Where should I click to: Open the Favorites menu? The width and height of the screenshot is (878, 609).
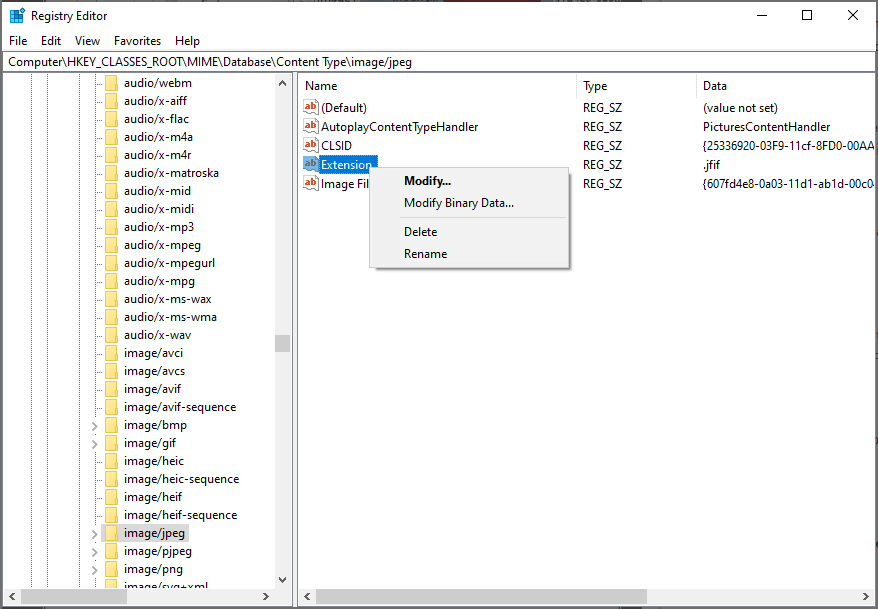point(137,41)
